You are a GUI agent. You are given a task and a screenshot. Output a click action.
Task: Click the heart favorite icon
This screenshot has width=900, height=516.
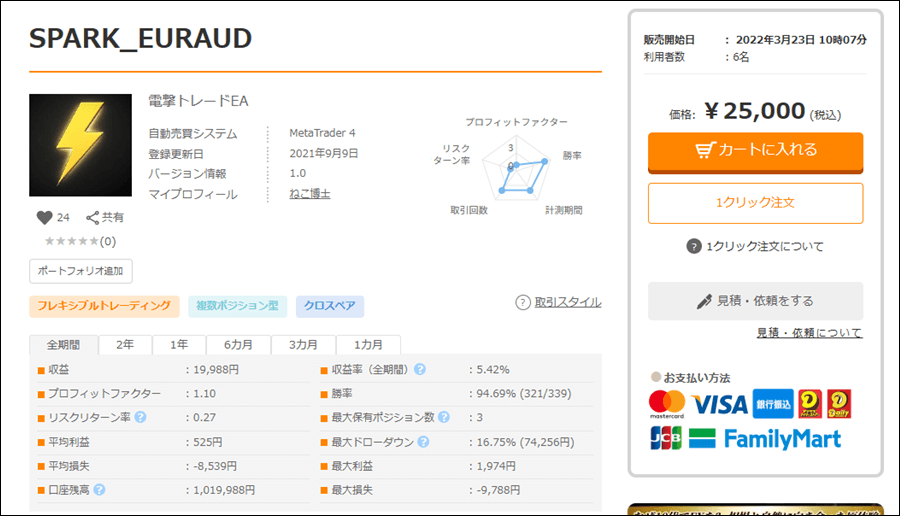(44, 217)
